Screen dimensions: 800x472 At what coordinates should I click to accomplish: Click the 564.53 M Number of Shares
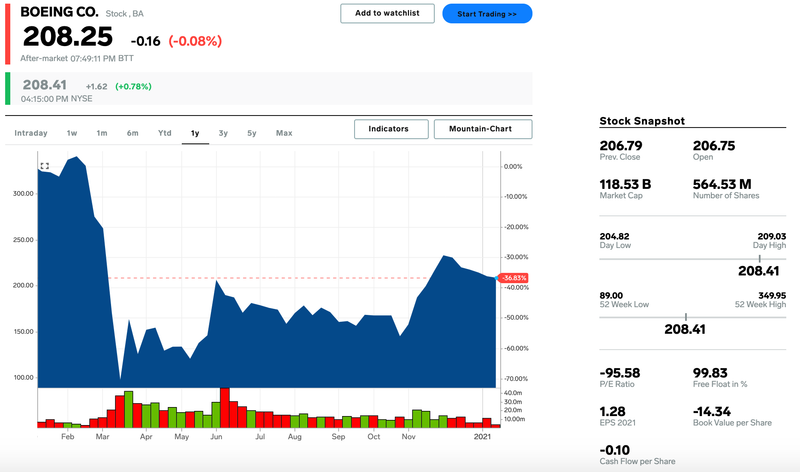pos(722,184)
